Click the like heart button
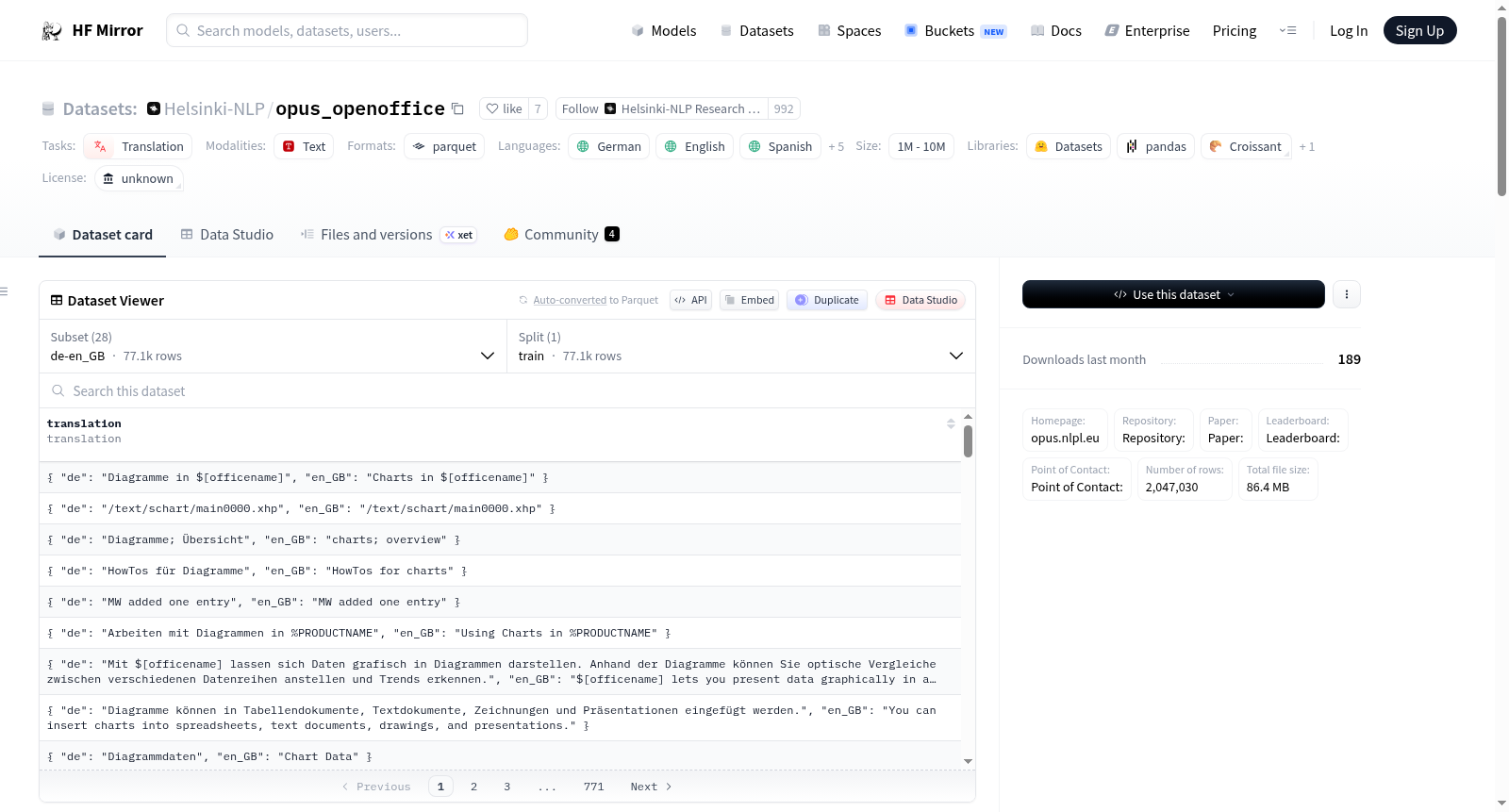 pos(504,108)
